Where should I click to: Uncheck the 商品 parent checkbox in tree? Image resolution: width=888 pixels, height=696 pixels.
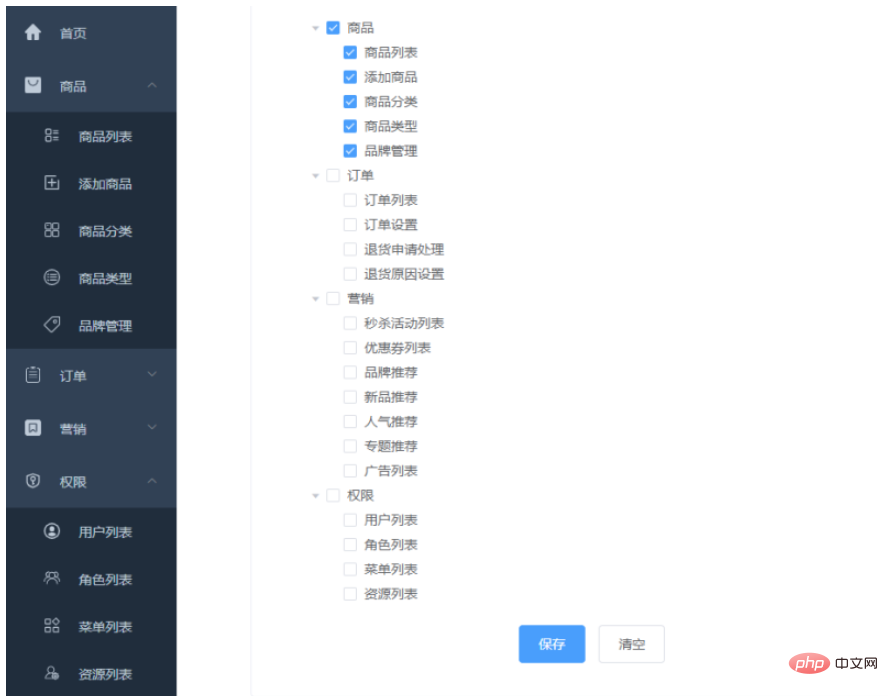333,28
